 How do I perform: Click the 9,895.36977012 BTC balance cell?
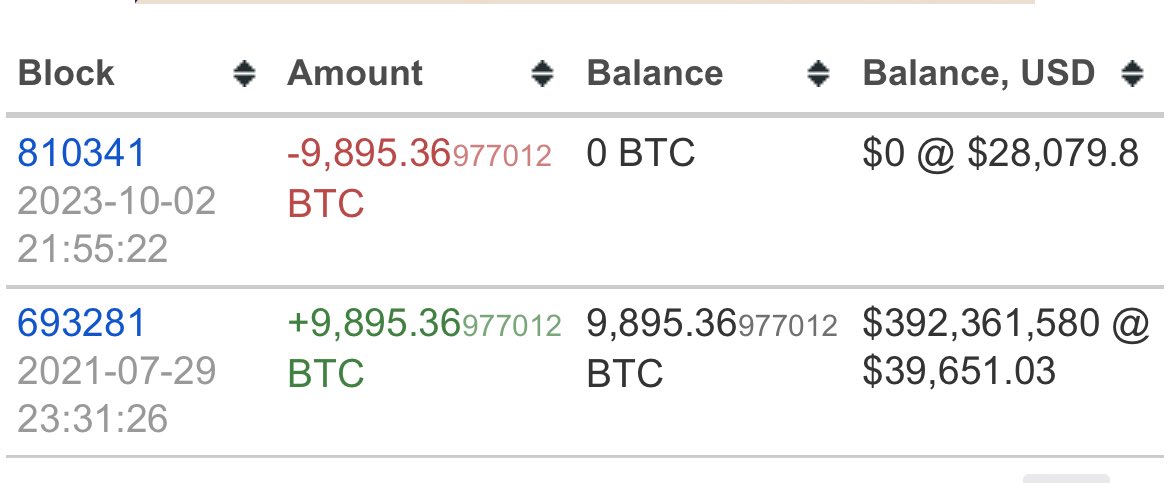[x=711, y=325]
